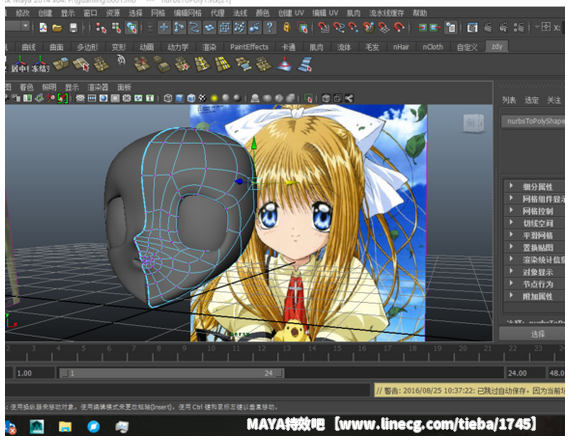Click the isolate select viewport icon
Image resolution: width=578 pixels, height=443 pixels.
coord(309,98)
